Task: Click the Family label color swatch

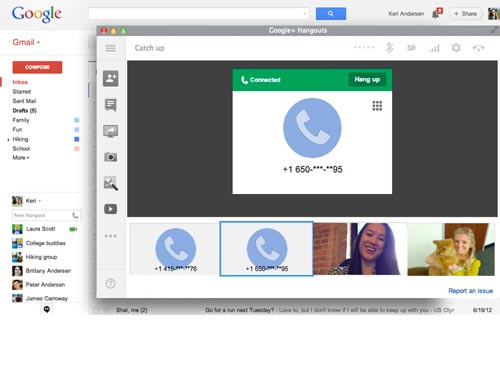Action: click(x=77, y=120)
